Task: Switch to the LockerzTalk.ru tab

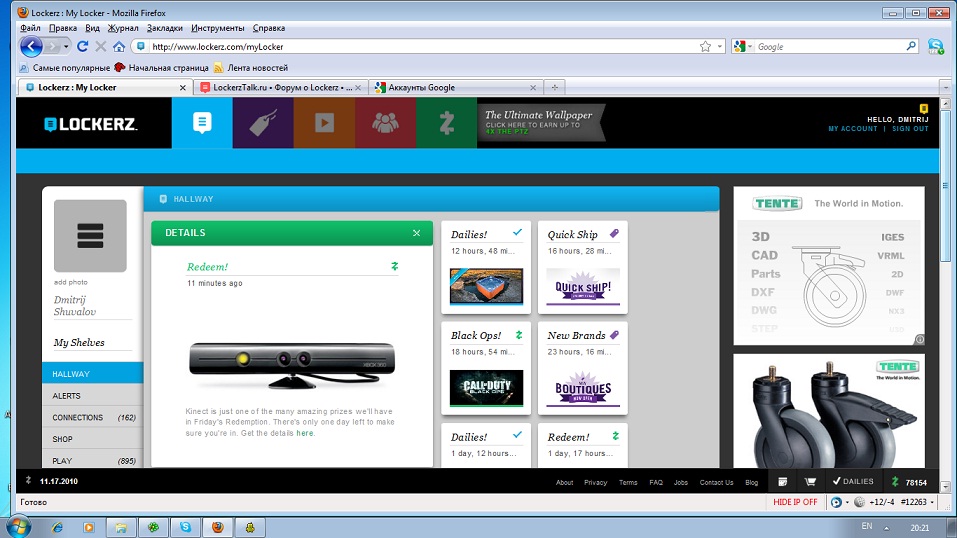Action: 281,87
